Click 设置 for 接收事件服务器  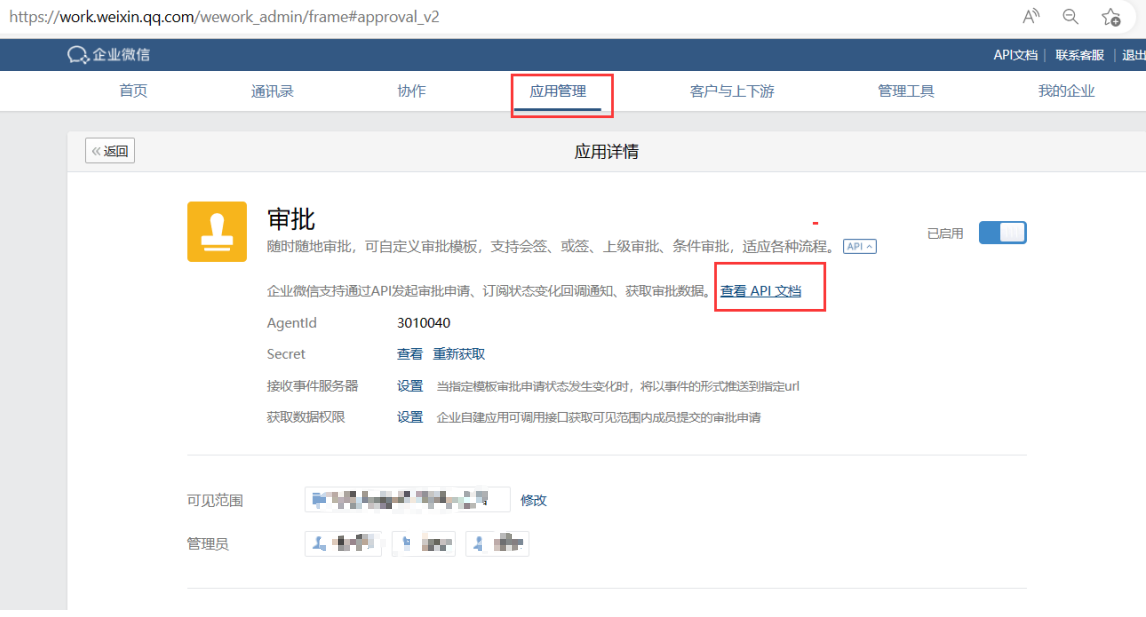(410, 386)
